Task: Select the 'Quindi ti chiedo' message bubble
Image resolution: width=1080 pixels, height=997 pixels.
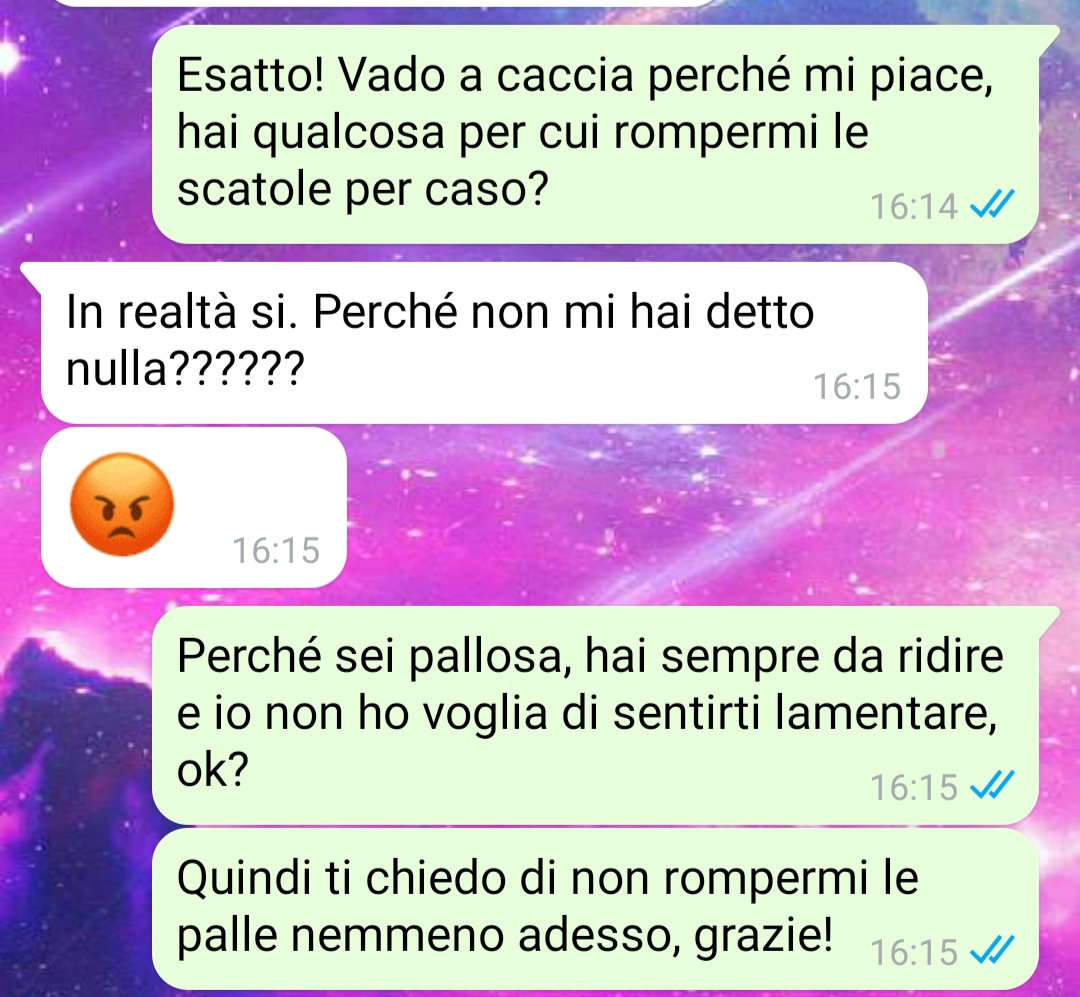Action: click(595, 909)
